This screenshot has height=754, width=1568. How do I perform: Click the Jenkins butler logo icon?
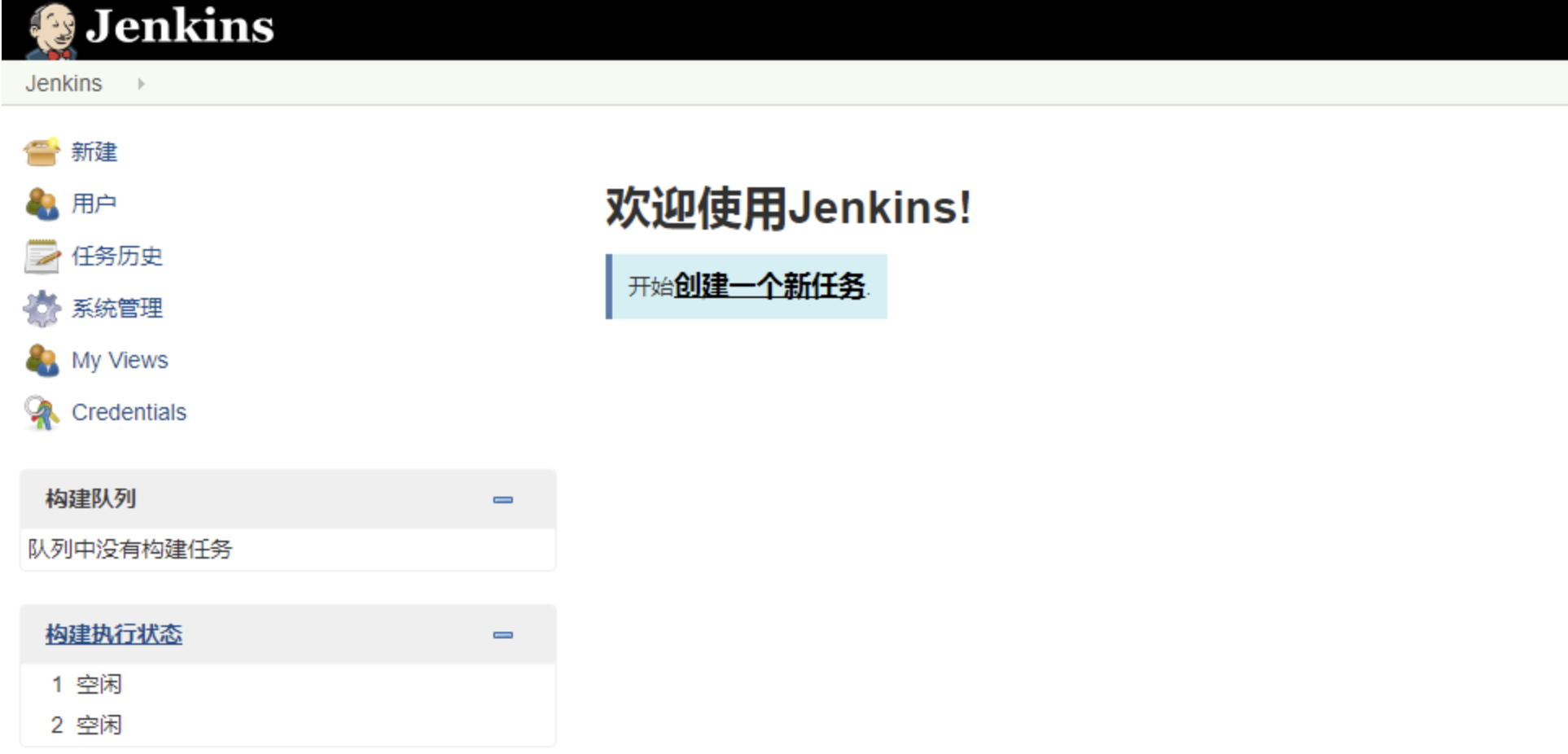52,31
